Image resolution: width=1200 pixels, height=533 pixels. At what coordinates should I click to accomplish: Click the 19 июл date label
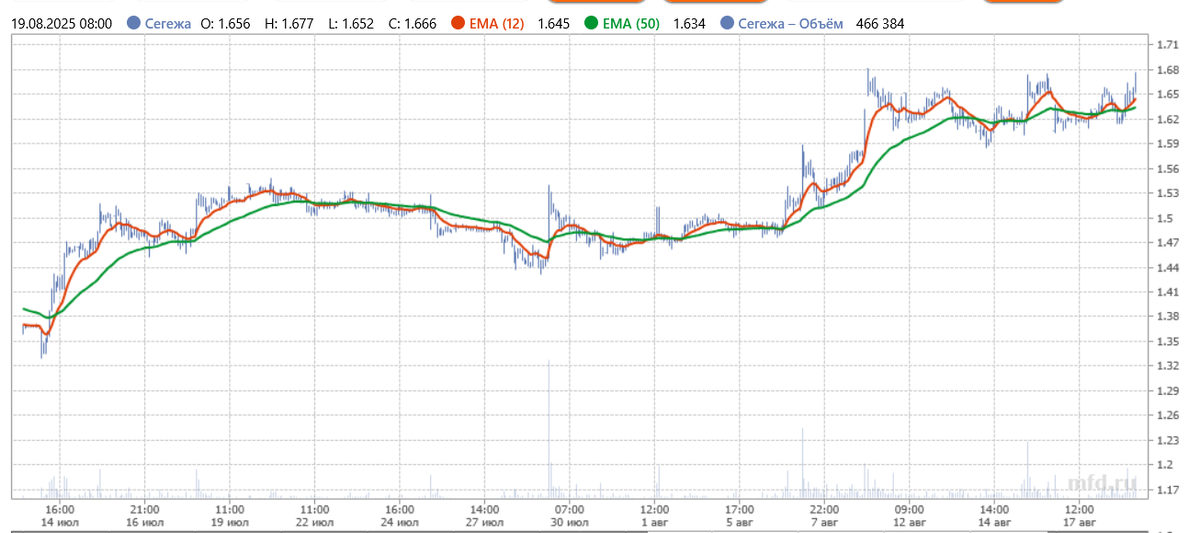tap(230, 522)
